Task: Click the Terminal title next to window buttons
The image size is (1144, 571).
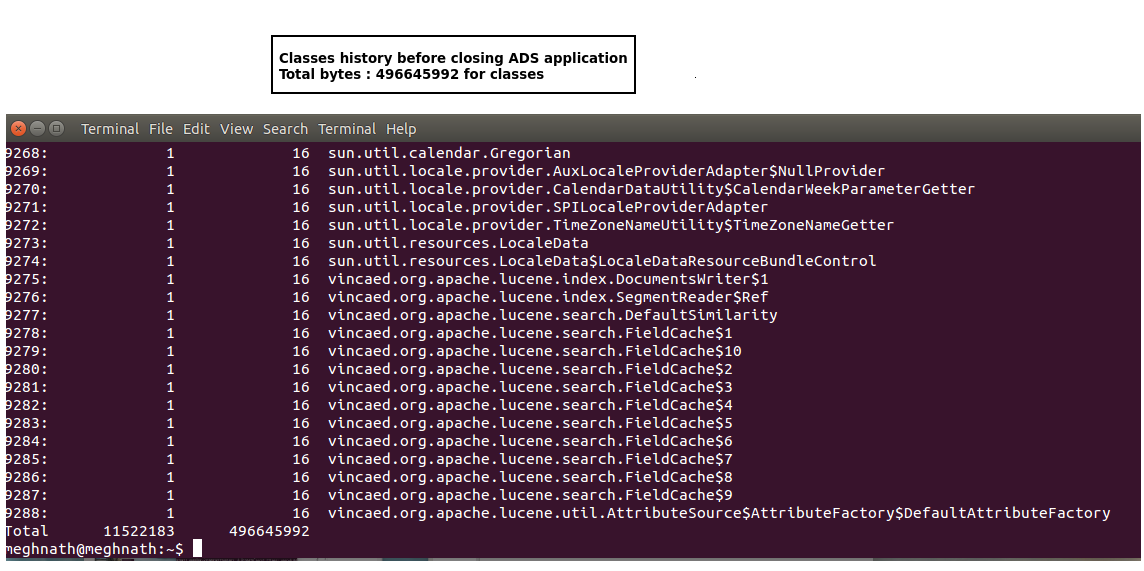Action: [x=110, y=129]
